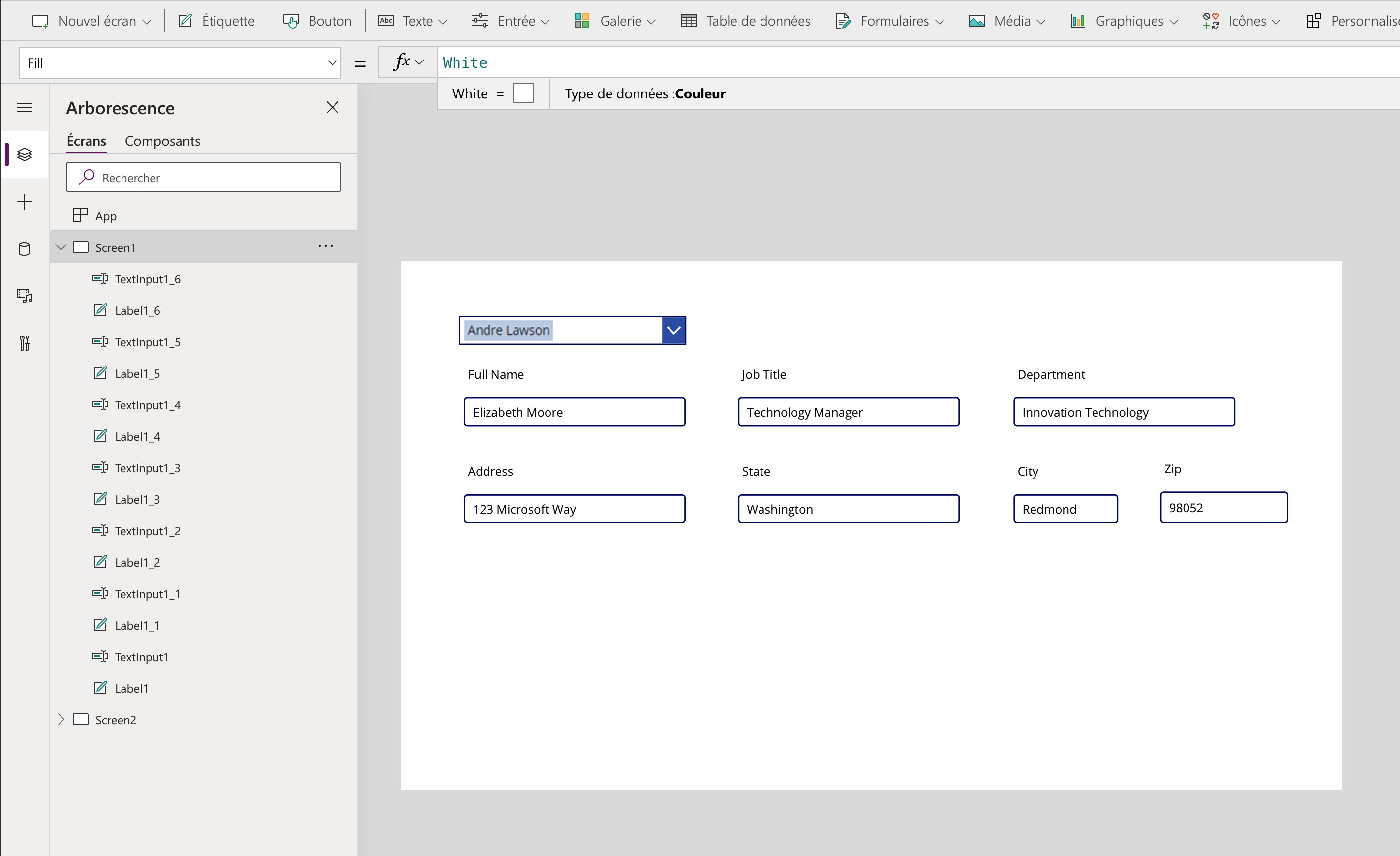Select Label1 in the tree

pyautogui.click(x=204, y=688)
